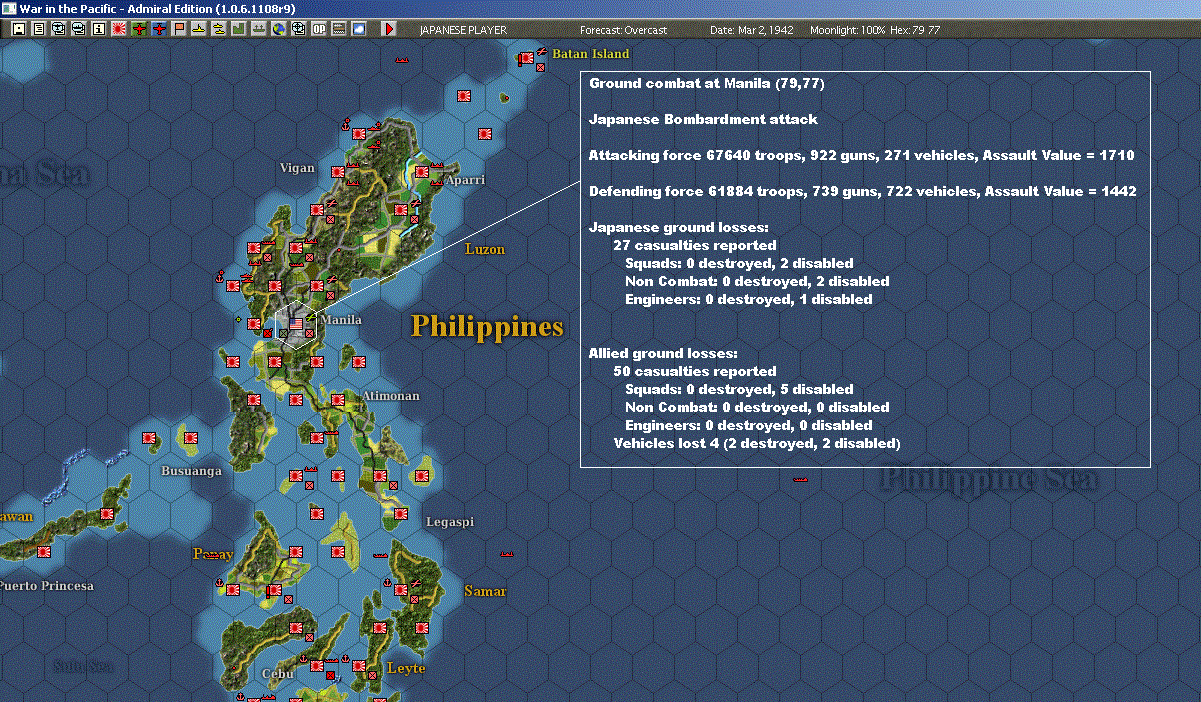Click '50 casualties reported' line
The height and width of the screenshot is (702, 1201).
[695, 371]
